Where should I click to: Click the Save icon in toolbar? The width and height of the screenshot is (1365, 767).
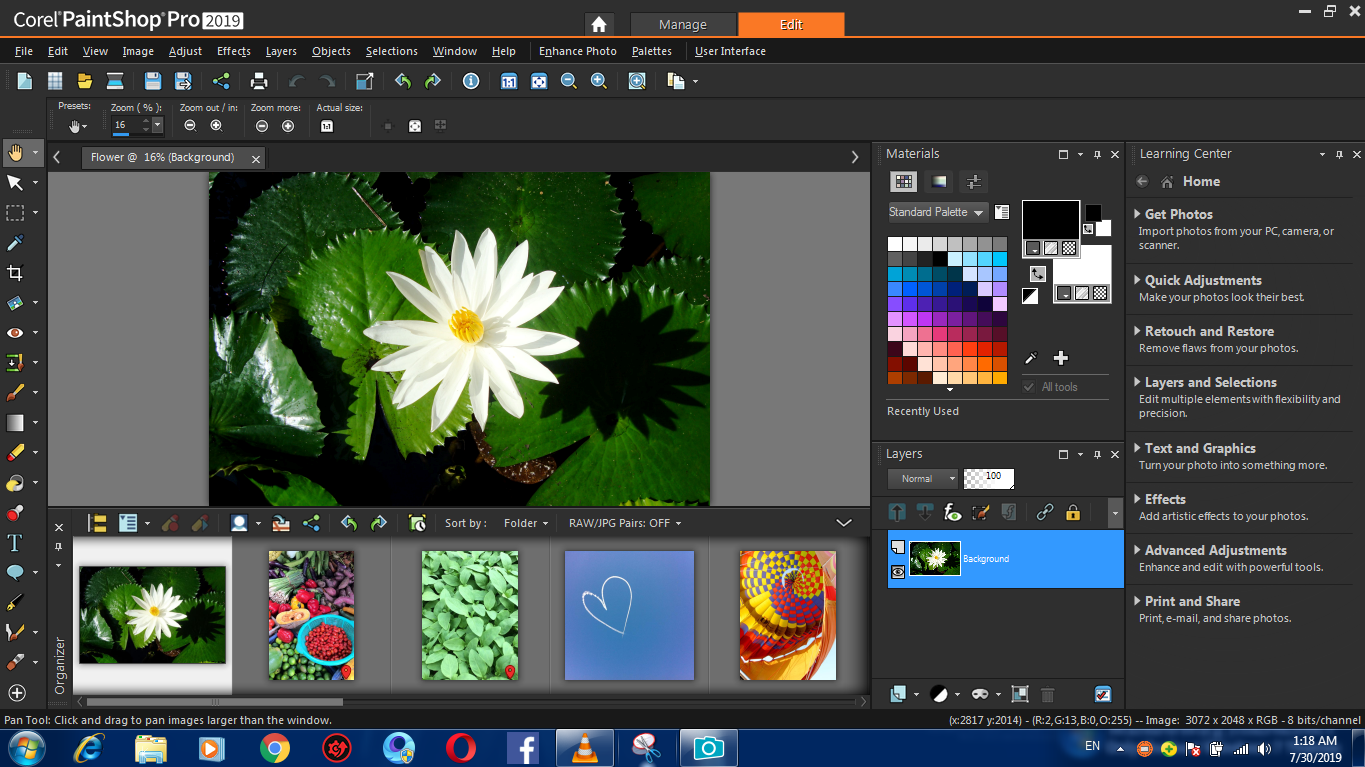(152, 82)
